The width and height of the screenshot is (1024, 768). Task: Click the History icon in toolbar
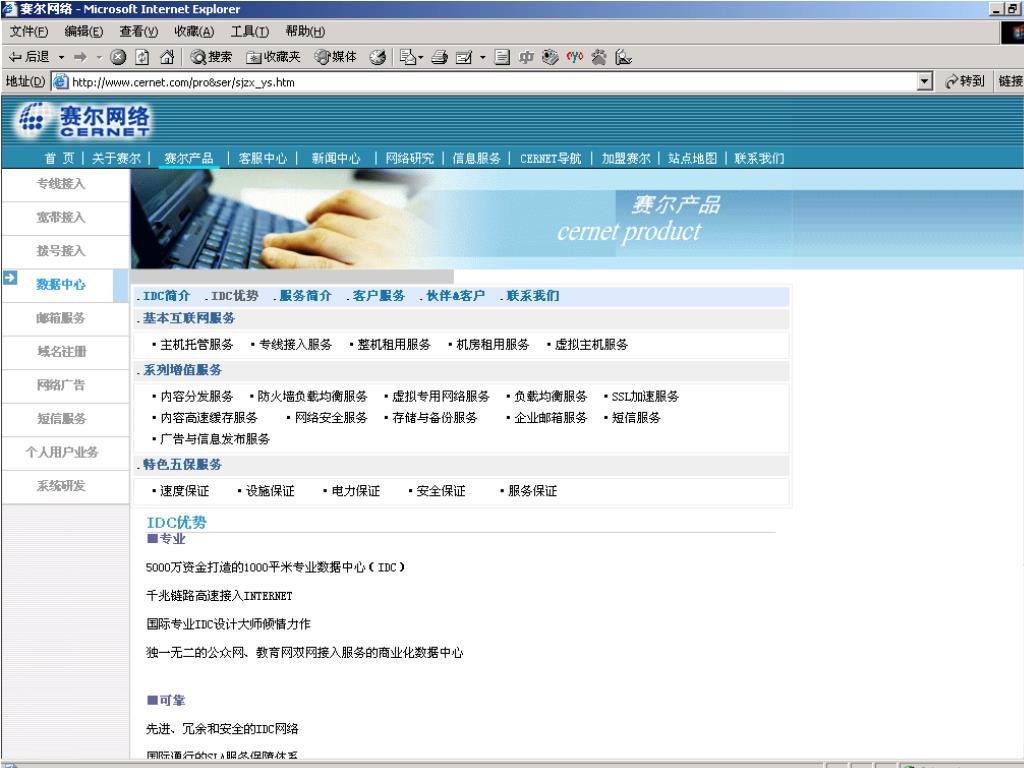377,57
